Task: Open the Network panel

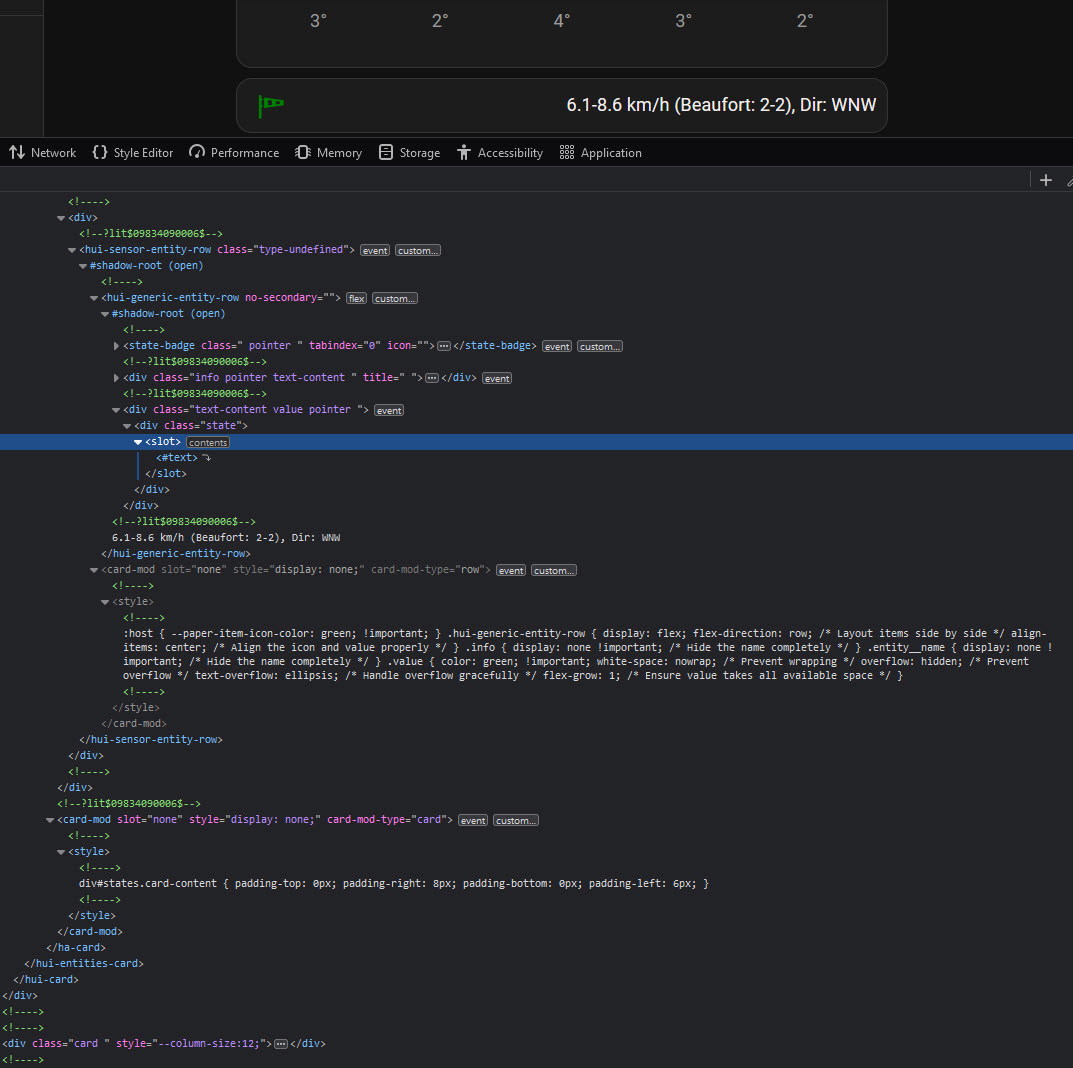Action: coord(42,153)
